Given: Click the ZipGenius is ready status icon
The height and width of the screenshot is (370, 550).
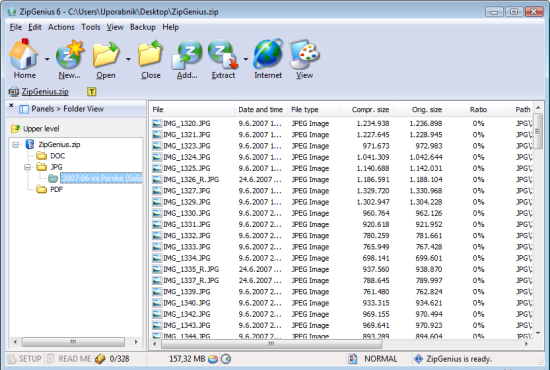Looking at the screenshot, I should pyautogui.click(x=418, y=359).
